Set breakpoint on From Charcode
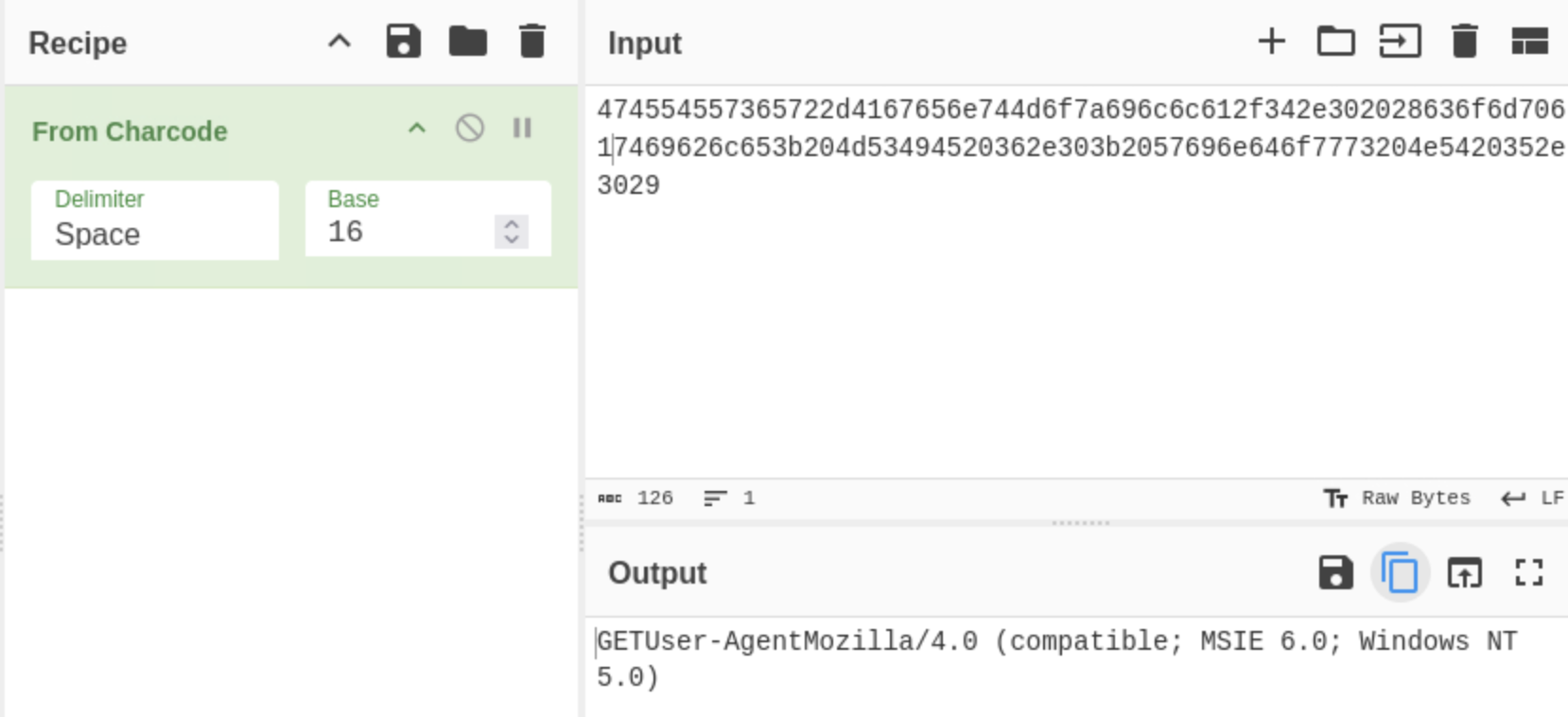Image resolution: width=1568 pixels, height=717 pixels. (522, 128)
